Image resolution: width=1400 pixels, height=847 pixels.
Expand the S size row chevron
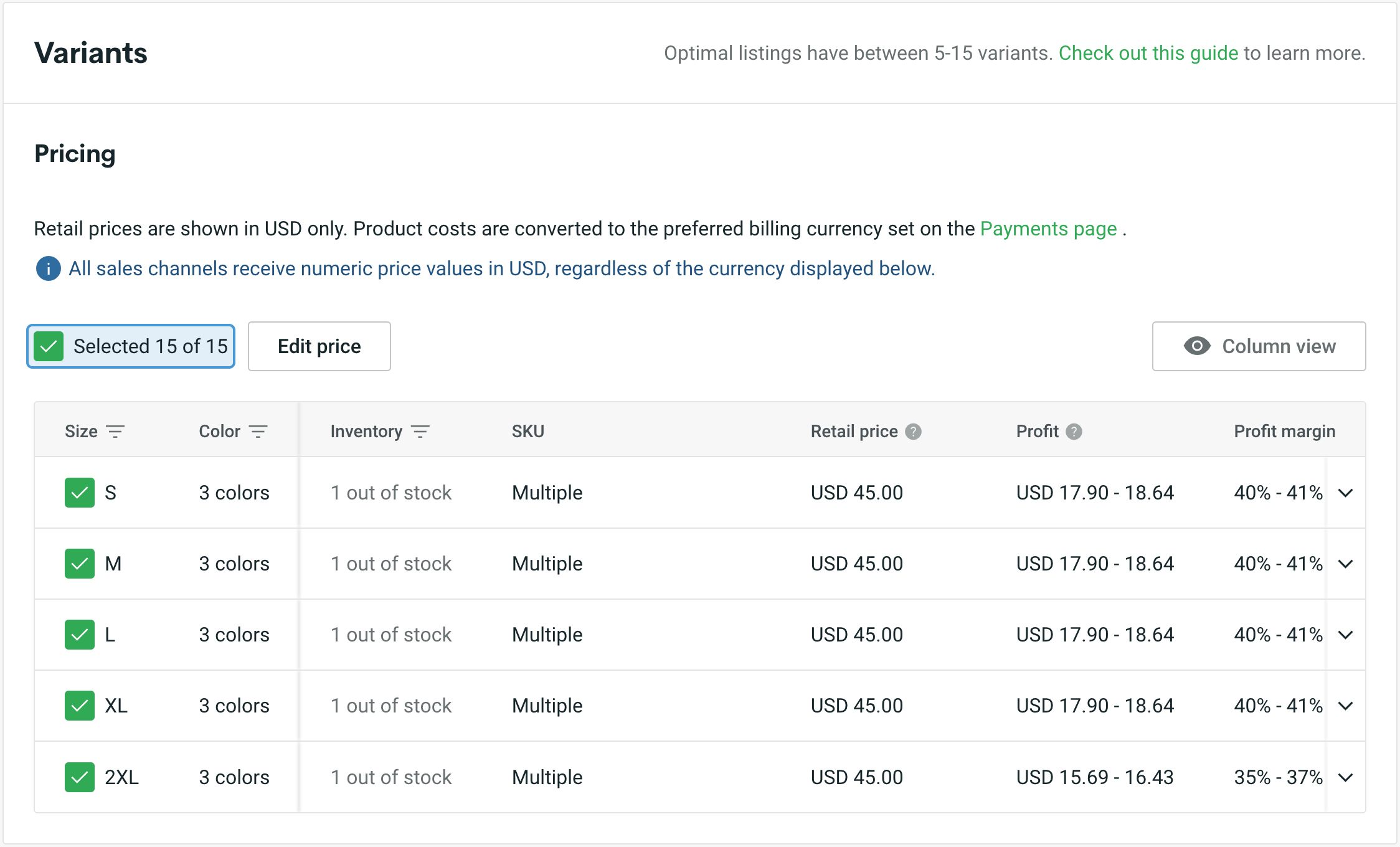click(x=1345, y=493)
